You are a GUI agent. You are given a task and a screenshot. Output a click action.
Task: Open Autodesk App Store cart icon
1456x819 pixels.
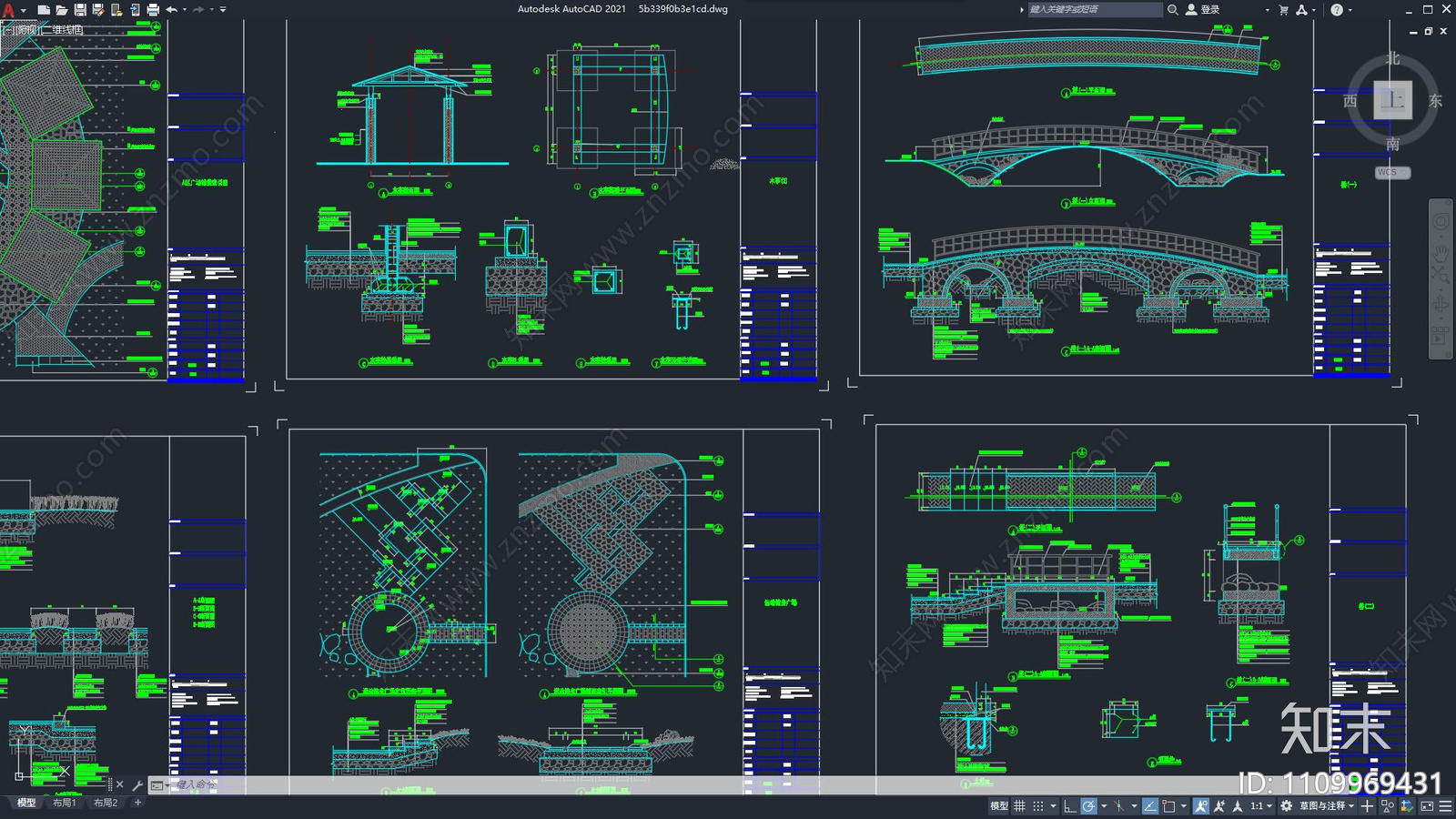click(1283, 9)
